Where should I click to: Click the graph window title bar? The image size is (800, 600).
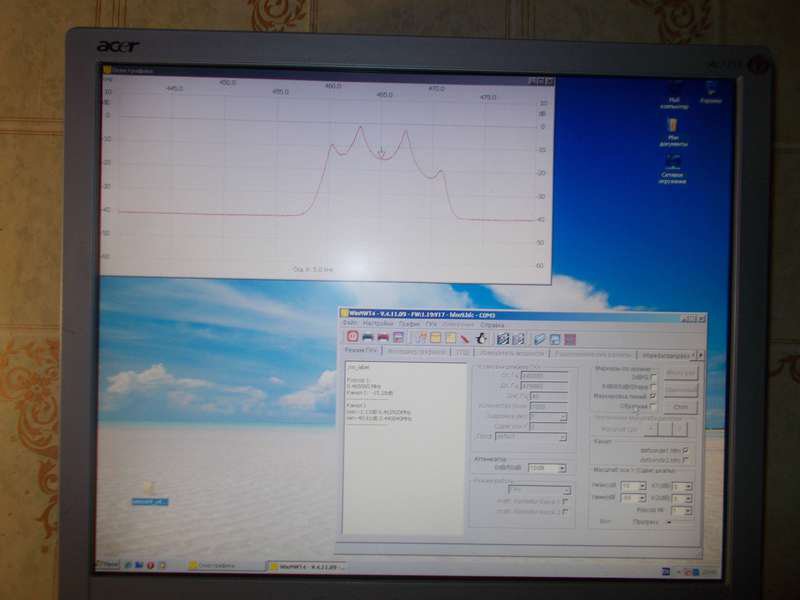[x=327, y=73]
